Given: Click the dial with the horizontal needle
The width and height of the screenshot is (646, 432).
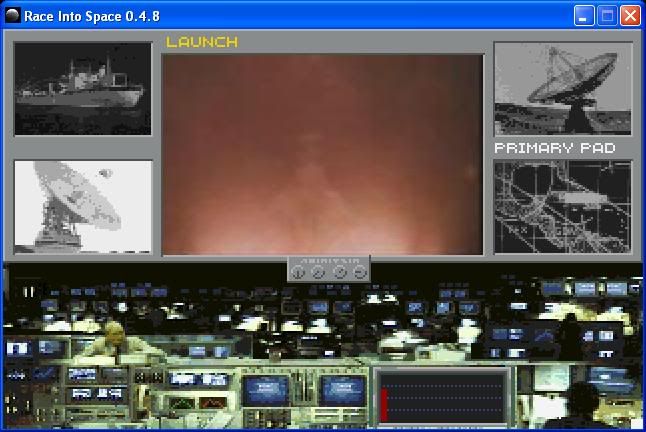Looking at the screenshot, I should click(360, 272).
